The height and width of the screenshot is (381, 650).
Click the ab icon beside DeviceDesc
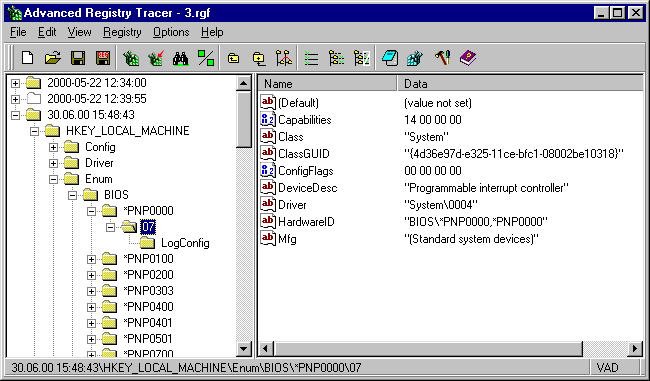268,188
